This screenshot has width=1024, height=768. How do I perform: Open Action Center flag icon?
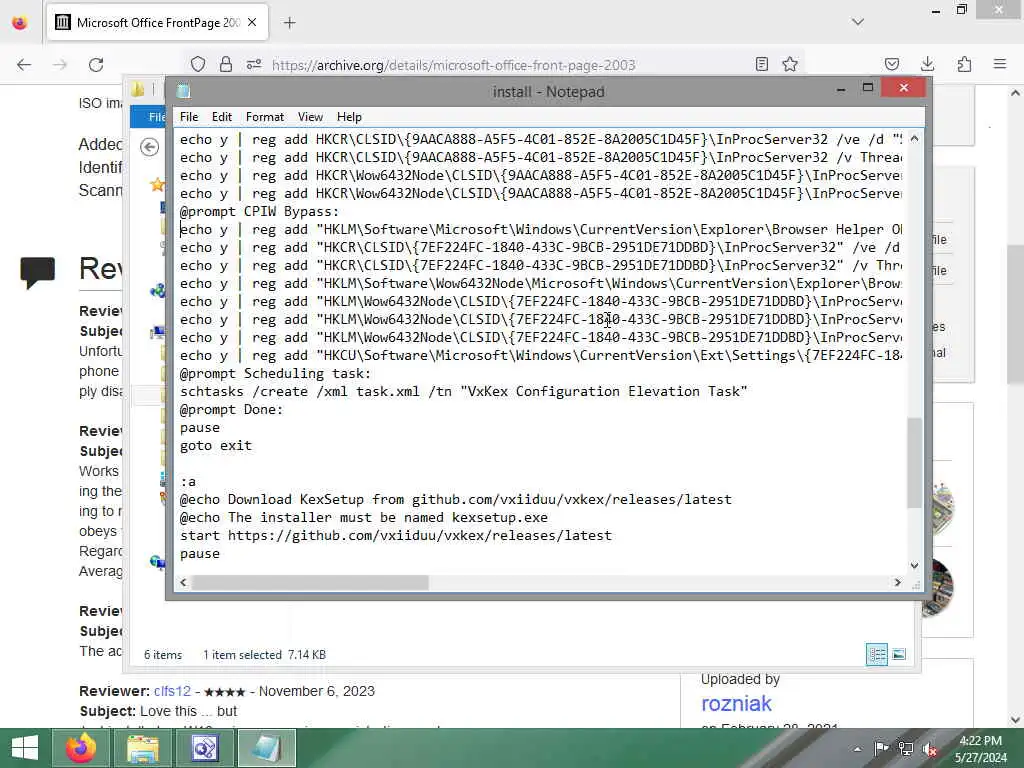coord(881,748)
